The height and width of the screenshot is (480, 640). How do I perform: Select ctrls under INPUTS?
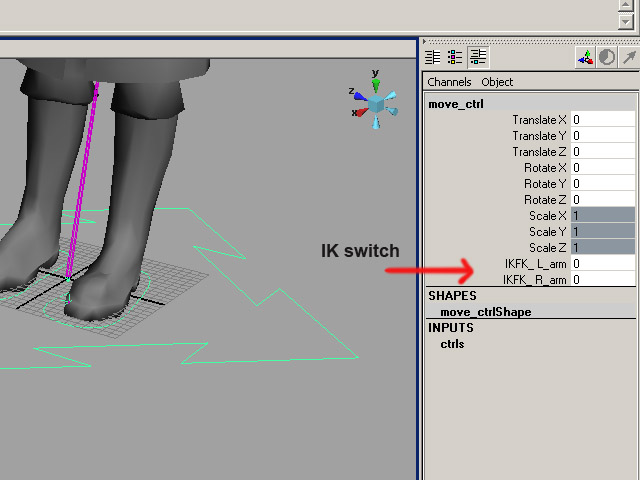pos(452,344)
